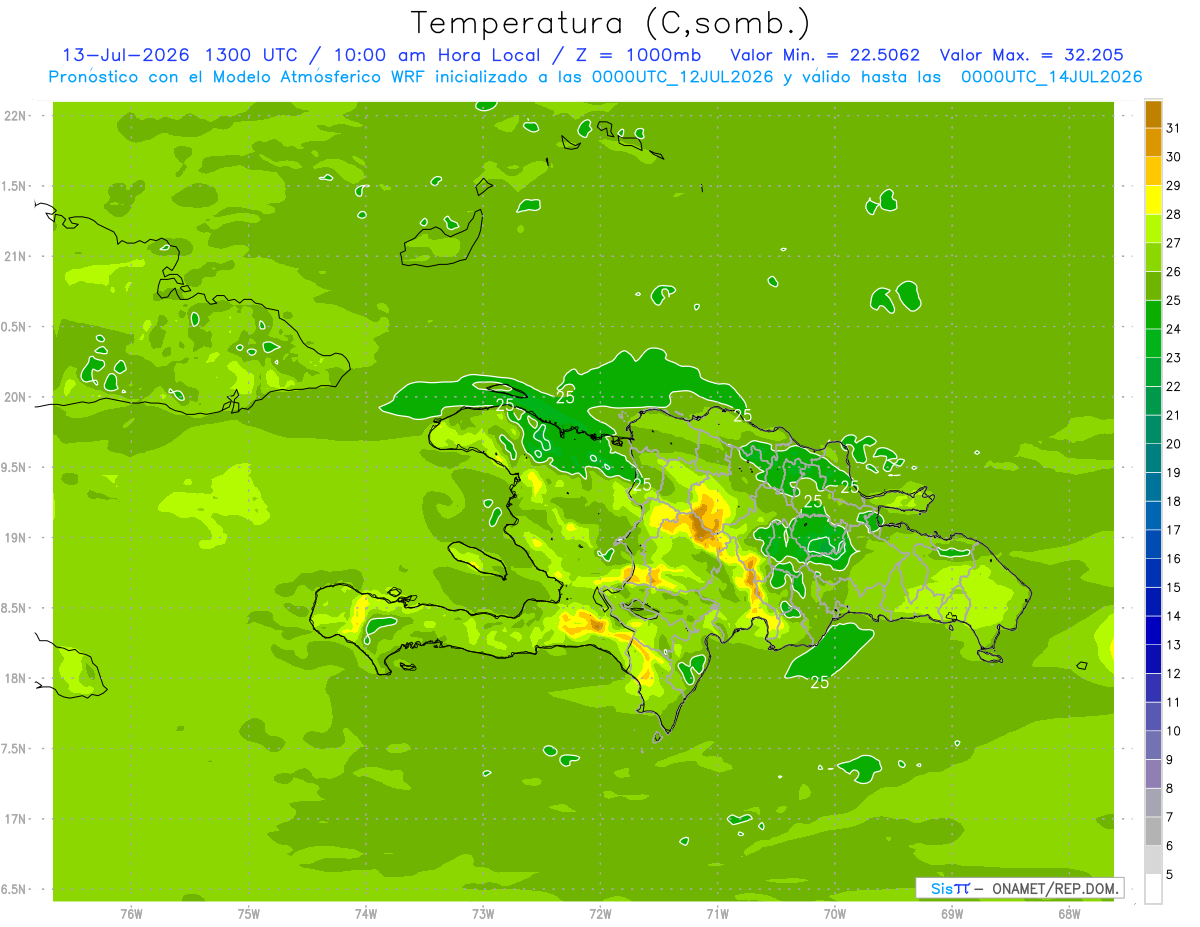Click legend value "17"

[1174, 530]
